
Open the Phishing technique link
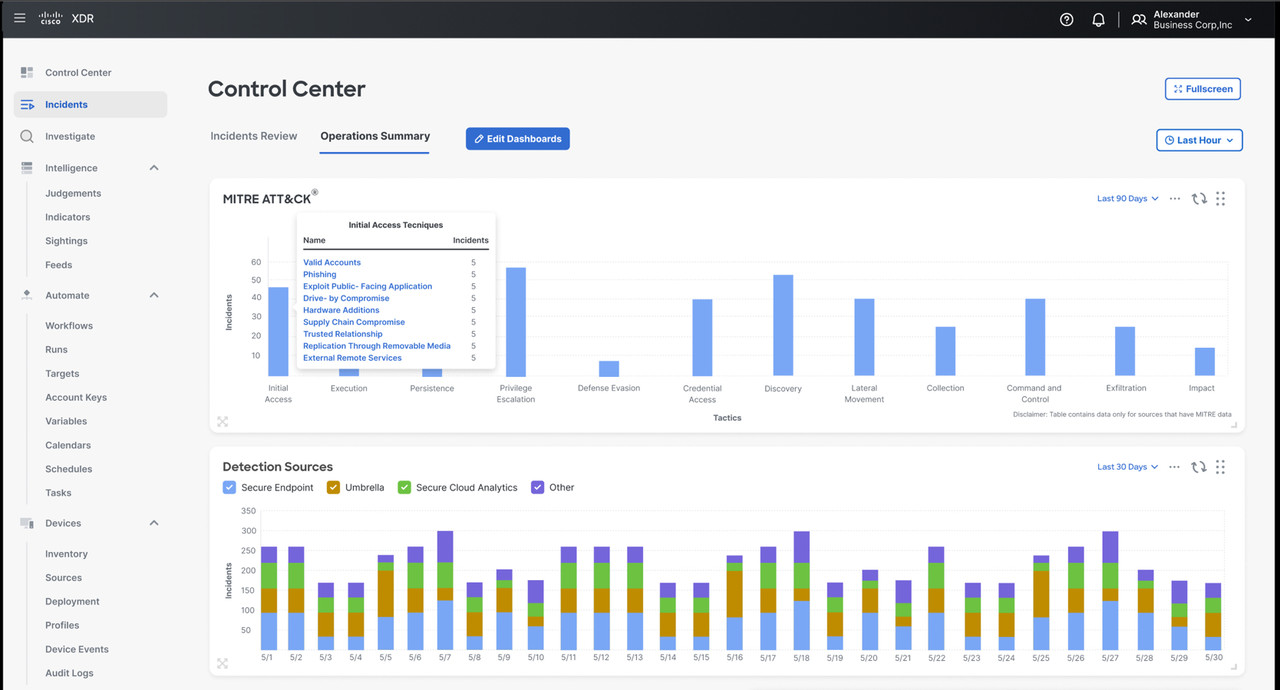(x=320, y=274)
